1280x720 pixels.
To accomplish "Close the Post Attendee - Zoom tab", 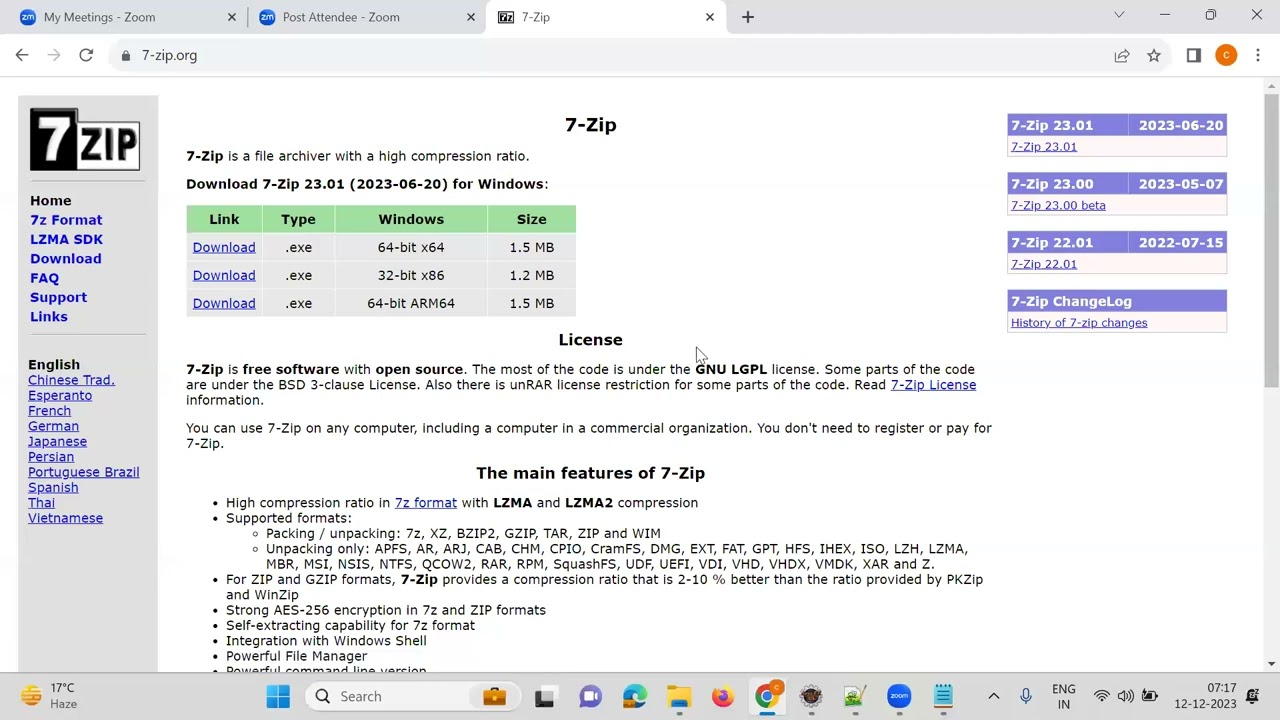I will pyautogui.click(x=471, y=17).
